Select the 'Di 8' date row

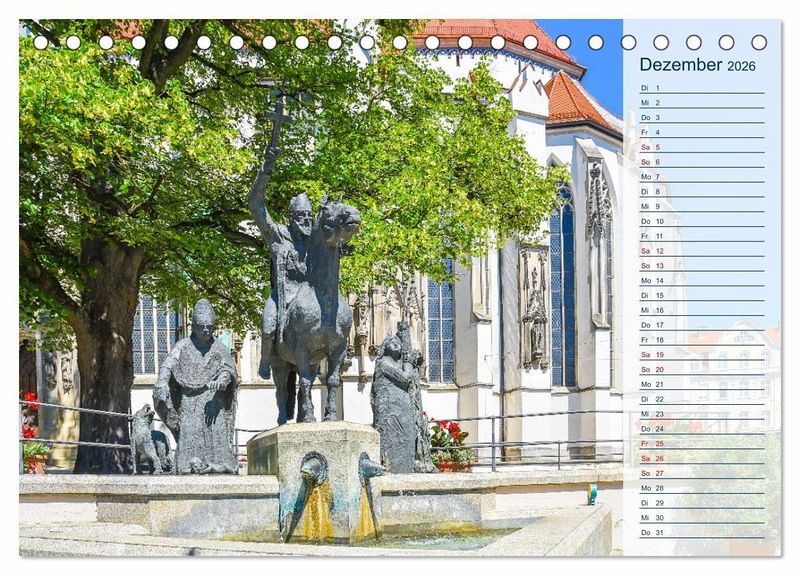(702, 191)
